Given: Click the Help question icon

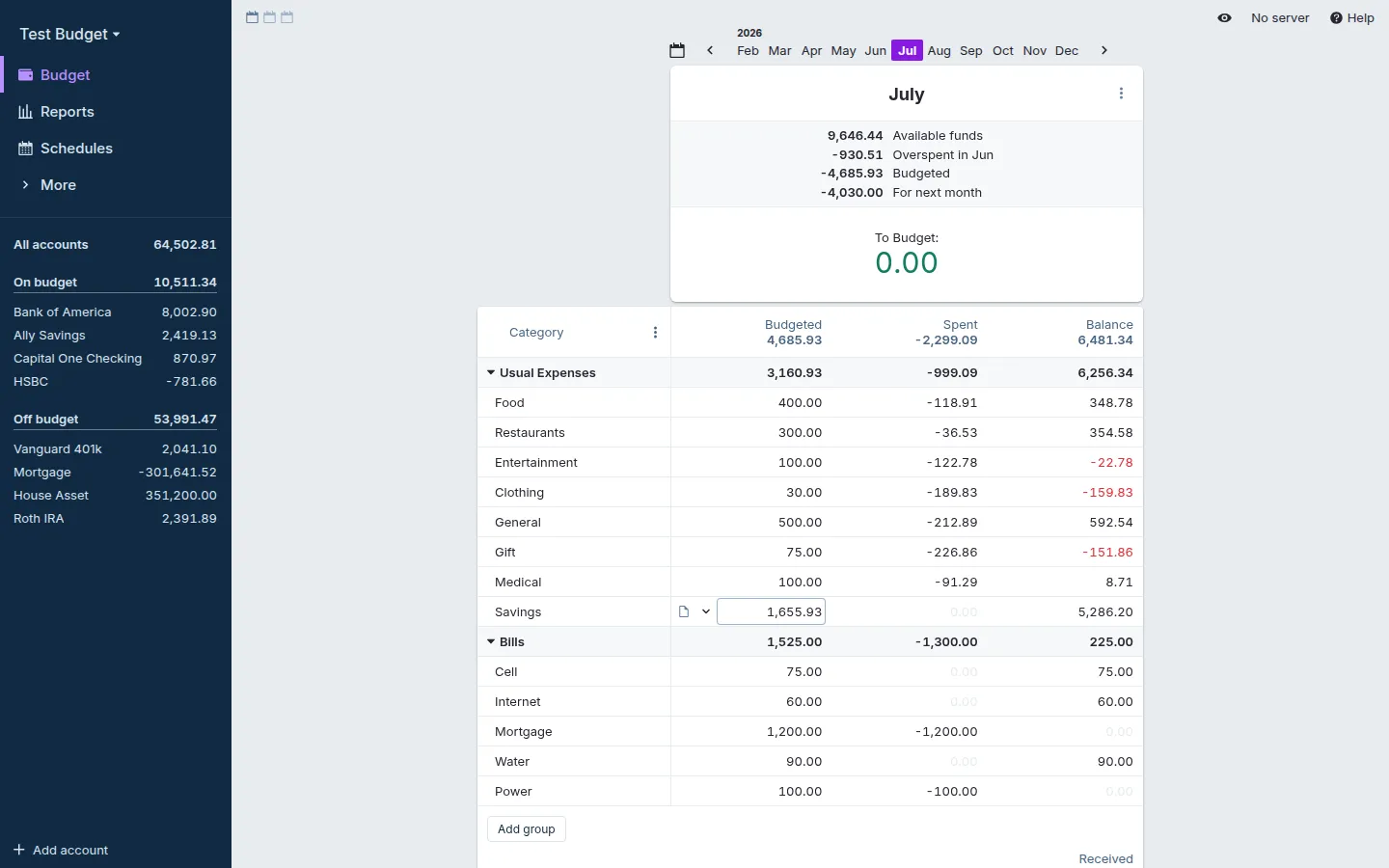Looking at the screenshot, I should pos(1336,18).
